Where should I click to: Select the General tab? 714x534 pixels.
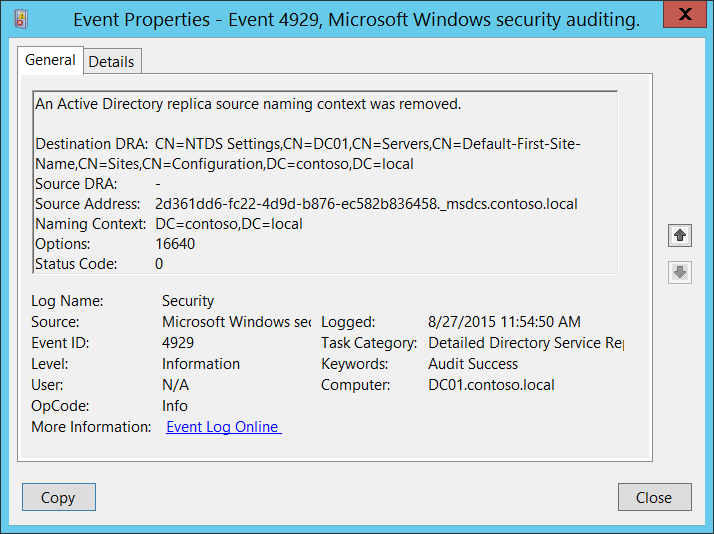(x=50, y=60)
